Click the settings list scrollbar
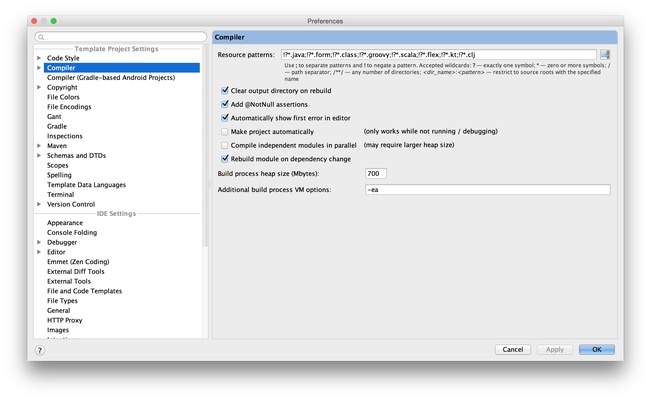This screenshot has width=651, height=400. click(x=204, y=145)
